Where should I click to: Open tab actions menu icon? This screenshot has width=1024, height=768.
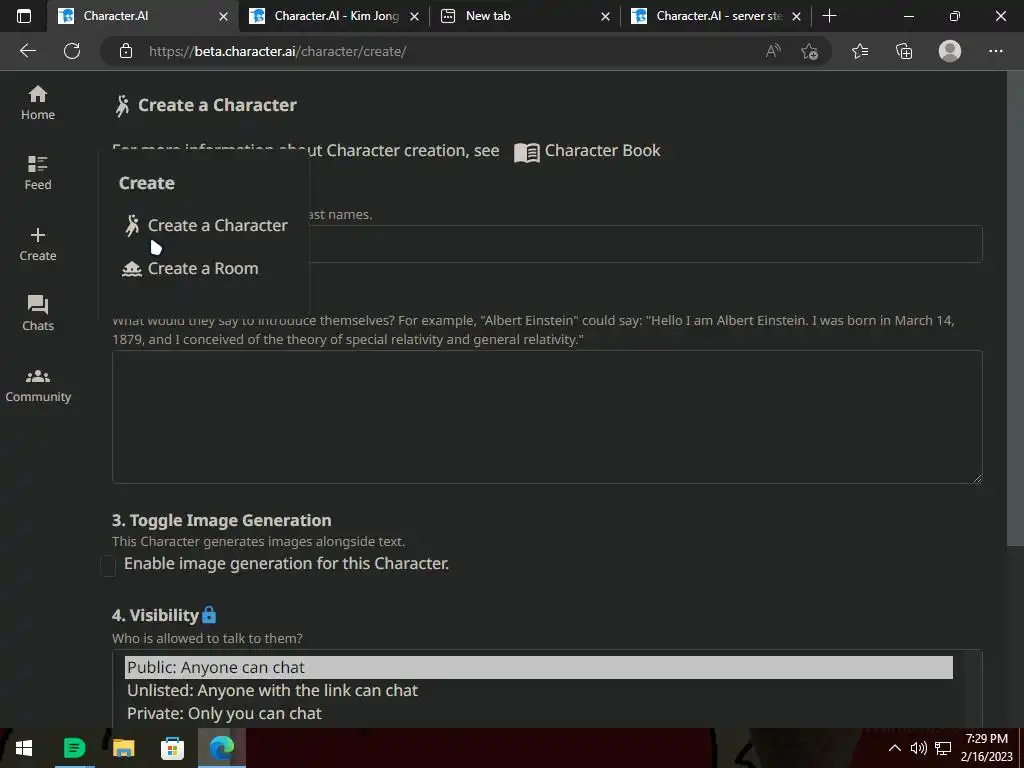click(x=24, y=16)
